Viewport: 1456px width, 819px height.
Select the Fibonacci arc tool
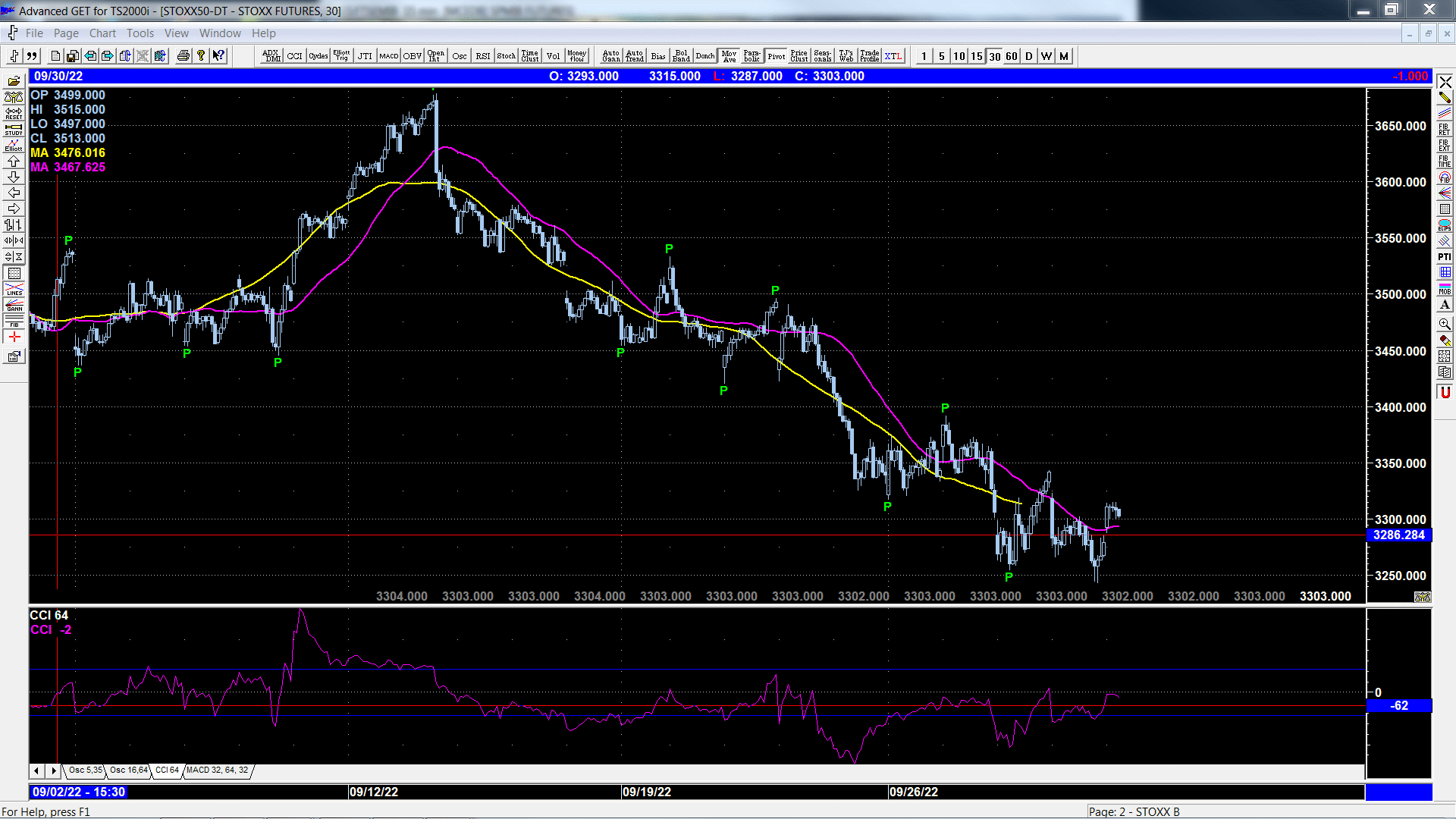[x=1445, y=177]
